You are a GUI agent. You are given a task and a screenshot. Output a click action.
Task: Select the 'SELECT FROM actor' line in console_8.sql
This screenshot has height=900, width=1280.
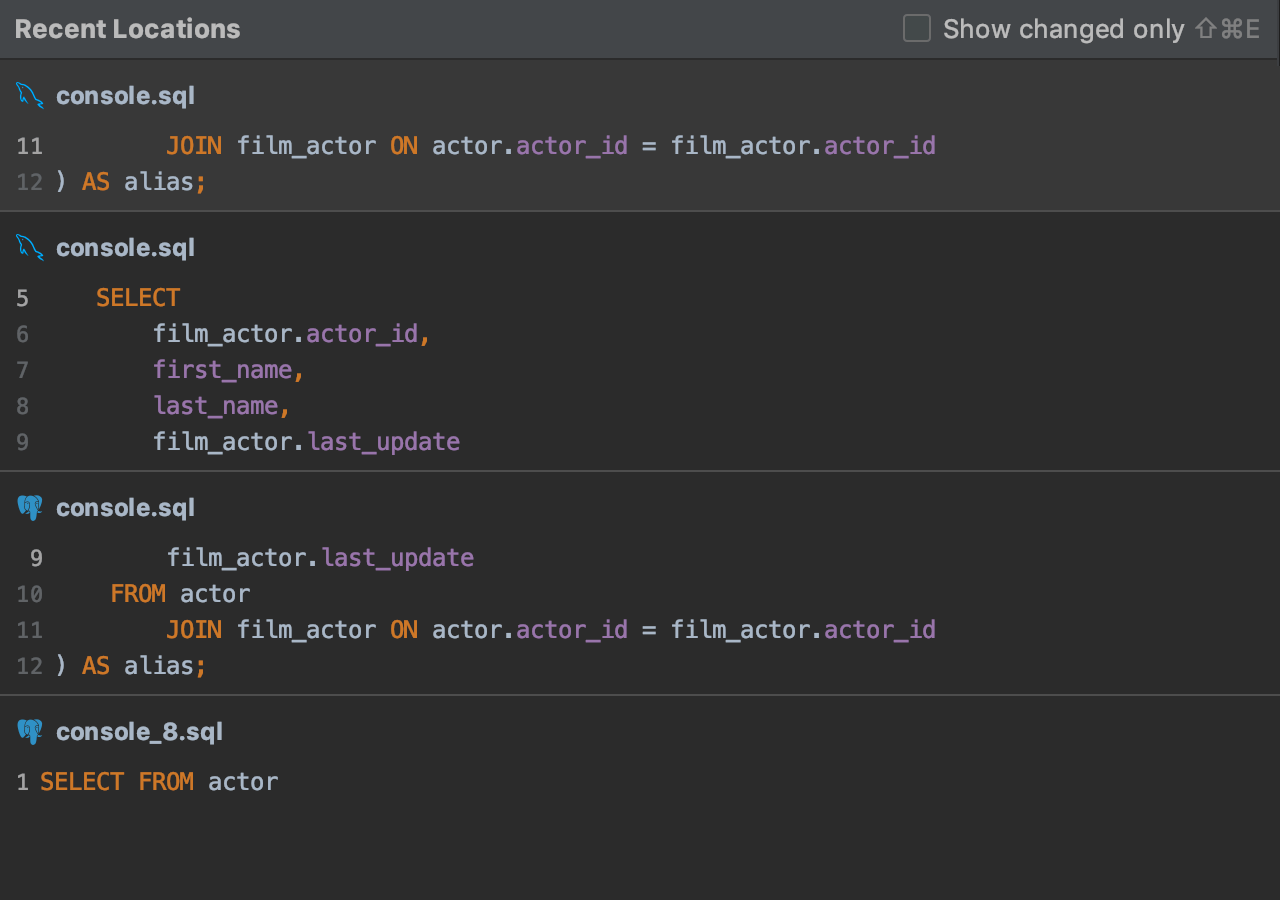click(159, 782)
